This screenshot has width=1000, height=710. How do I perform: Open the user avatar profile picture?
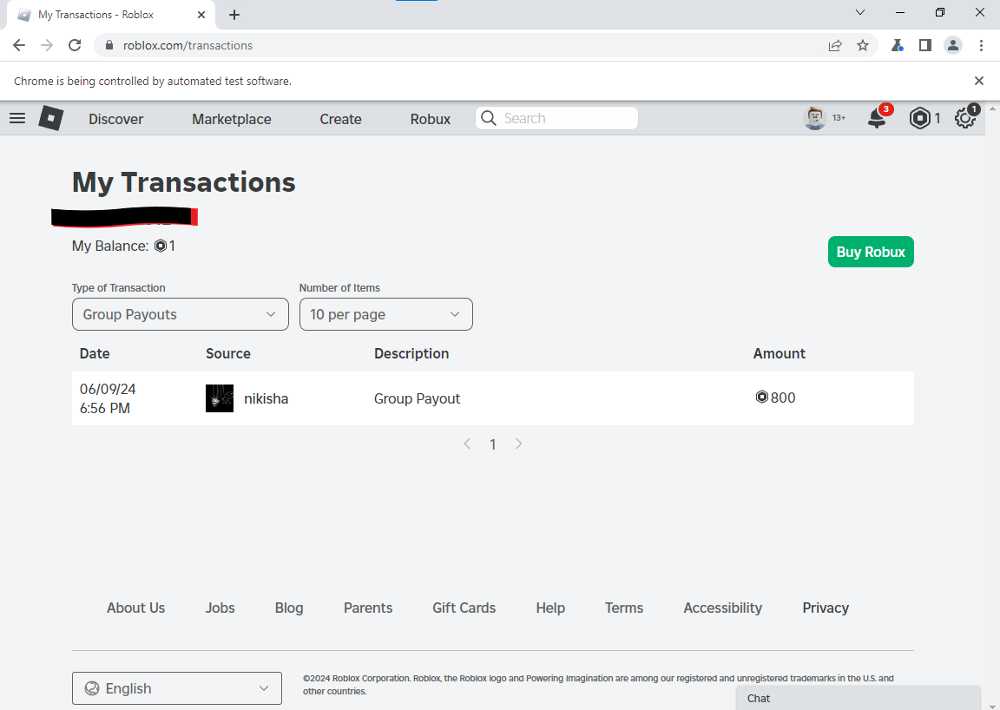click(x=815, y=118)
